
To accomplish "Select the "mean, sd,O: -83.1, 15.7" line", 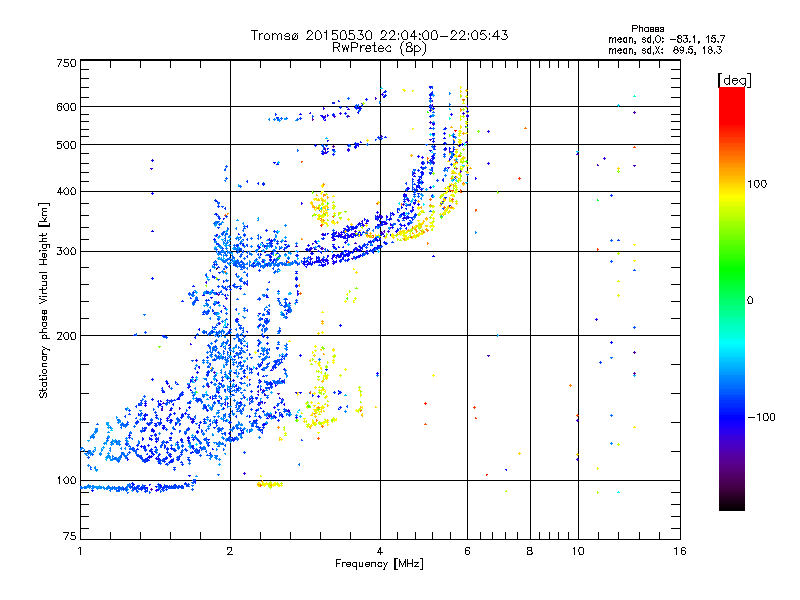I will [666, 39].
